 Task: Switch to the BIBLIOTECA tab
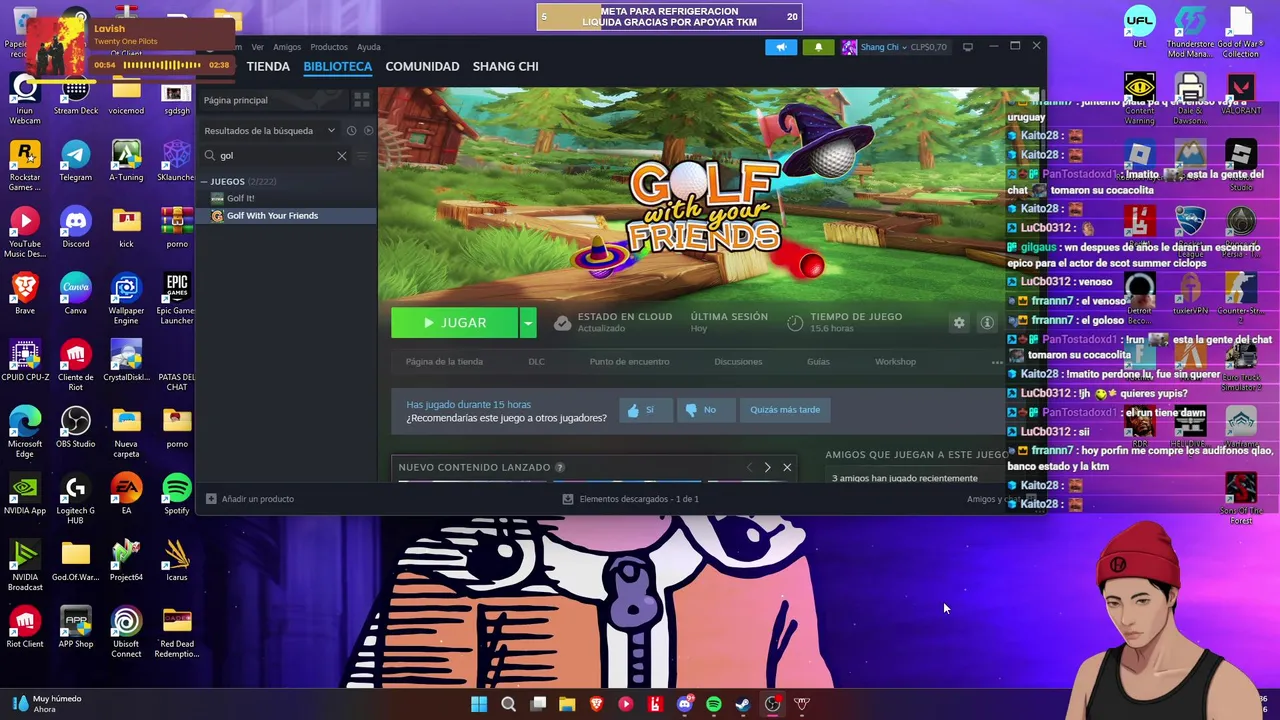click(x=338, y=66)
